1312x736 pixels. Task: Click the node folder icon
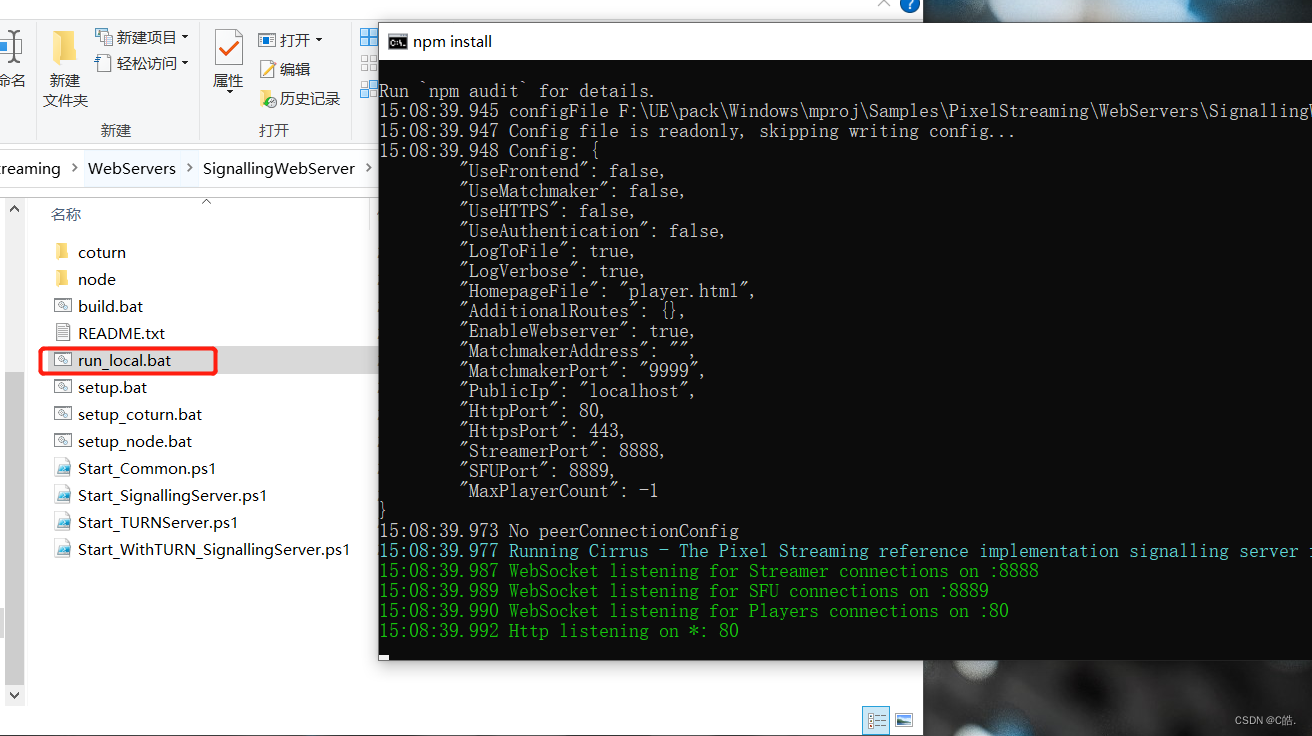click(62, 279)
